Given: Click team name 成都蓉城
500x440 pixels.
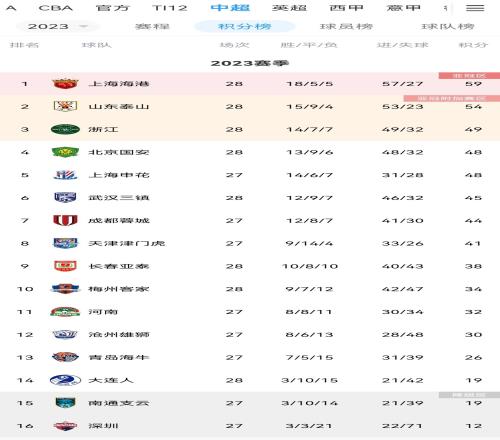Looking at the screenshot, I should [119, 220].
